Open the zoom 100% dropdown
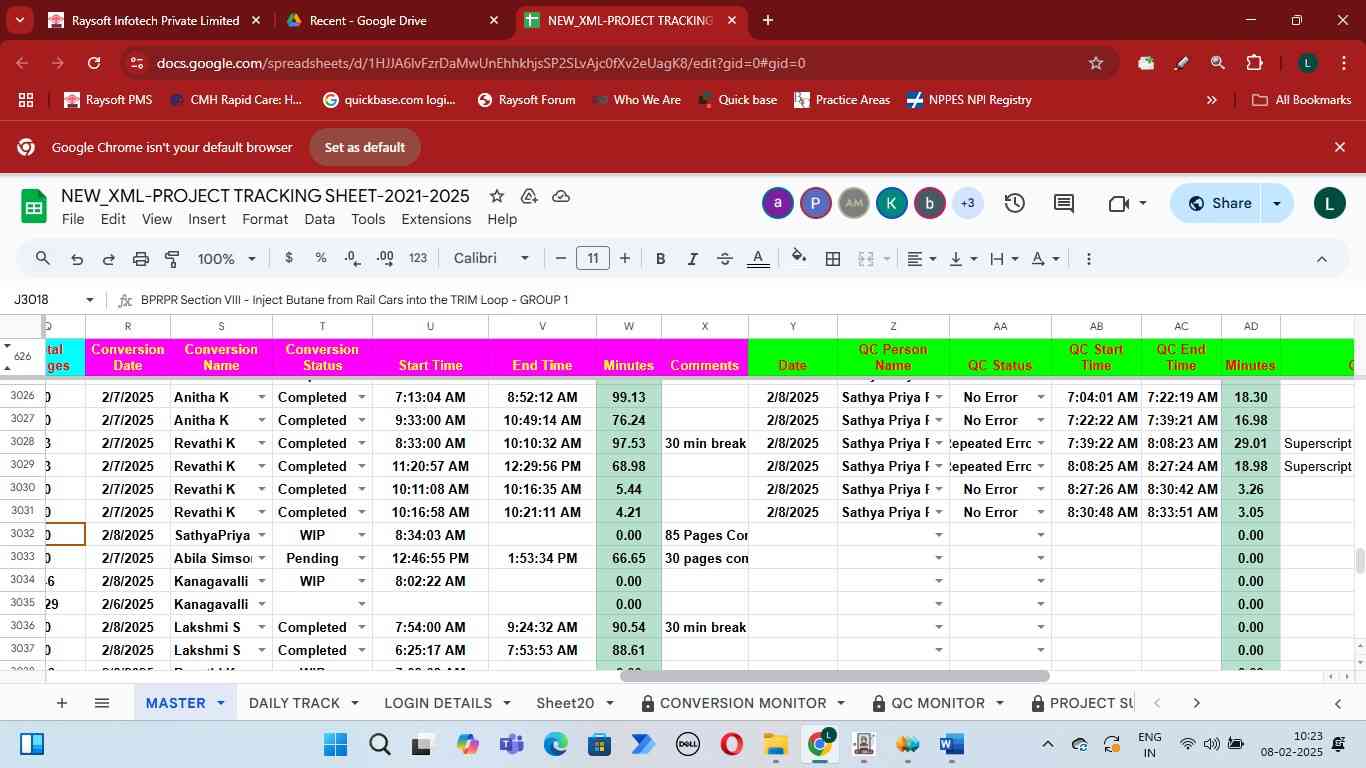1366x768 pixels. 227,259
